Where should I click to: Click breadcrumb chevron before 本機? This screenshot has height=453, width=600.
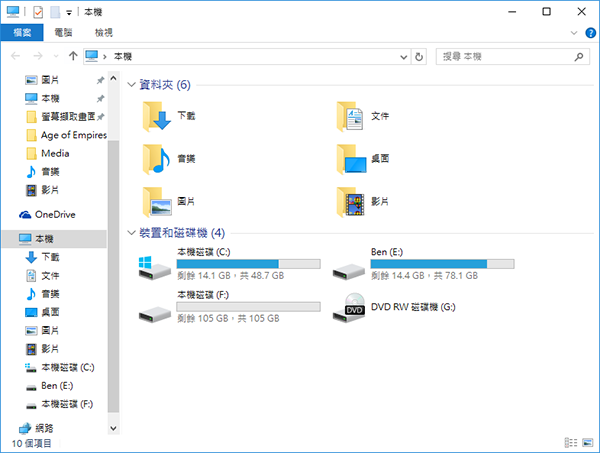[x=104, y=57]
